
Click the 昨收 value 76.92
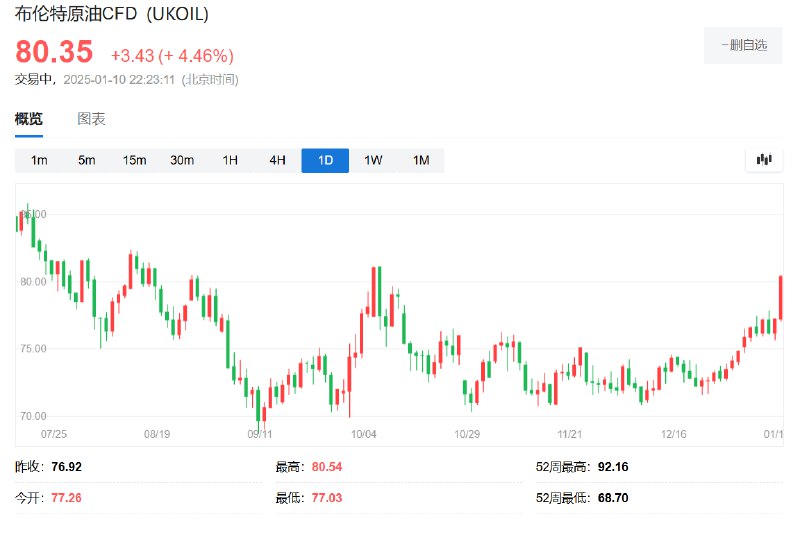point(66,467)
